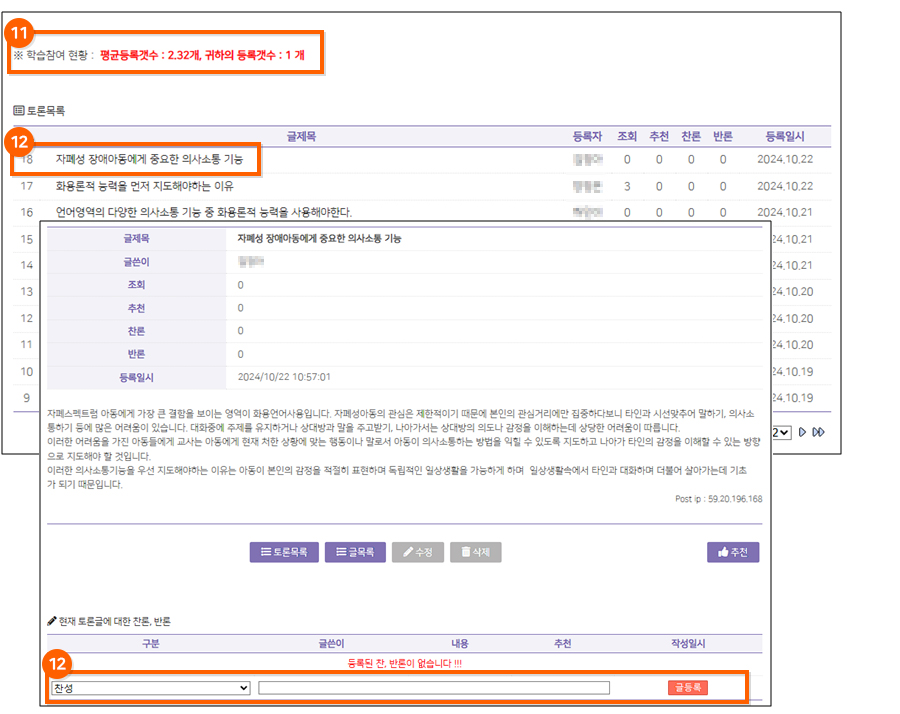Expand the 찬성 stance dropdown
Viewport: 900px width, 714px height.
150,688
